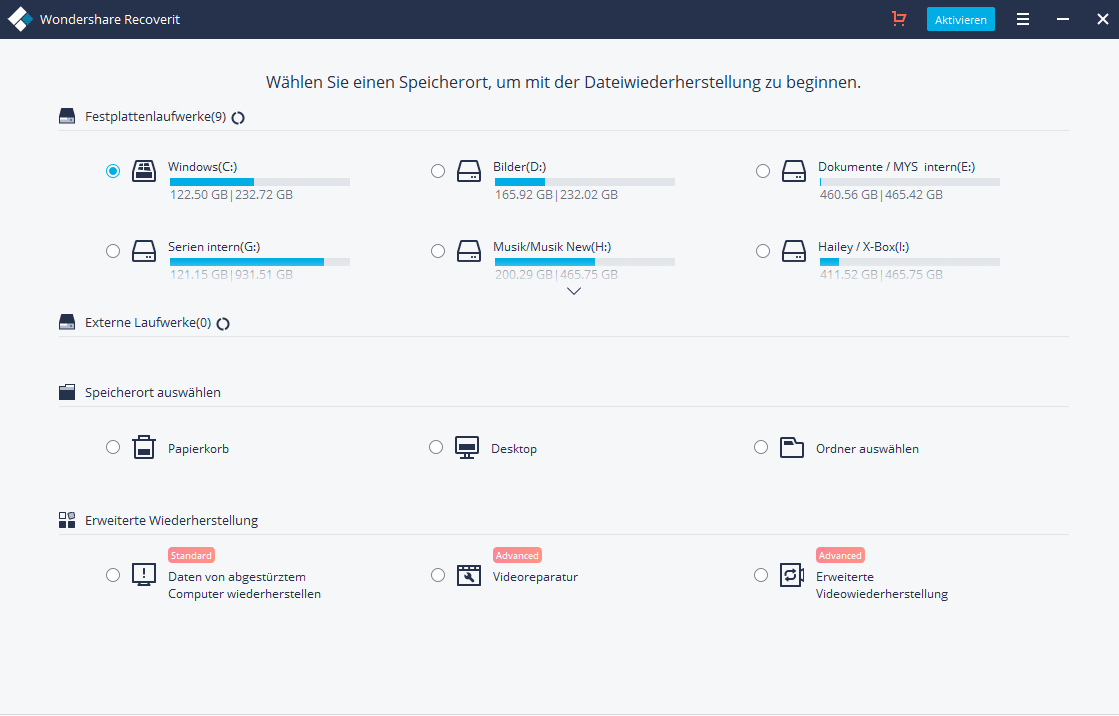Screen dimensions: 1119x716
Task: Select the Windows(C:) drive radio button
Action: point(113,171)
